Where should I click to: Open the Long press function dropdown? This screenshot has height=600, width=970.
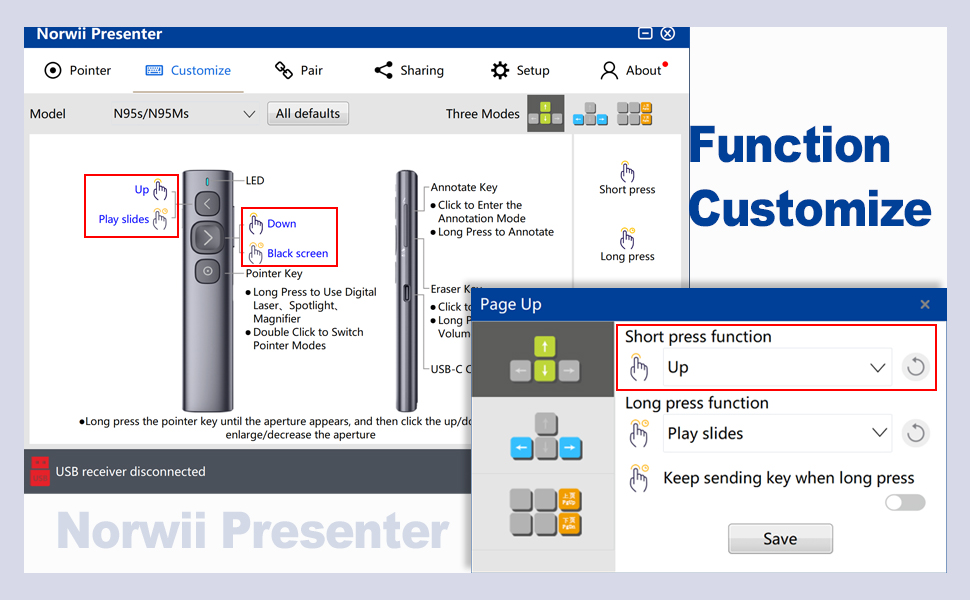(776, 434)
